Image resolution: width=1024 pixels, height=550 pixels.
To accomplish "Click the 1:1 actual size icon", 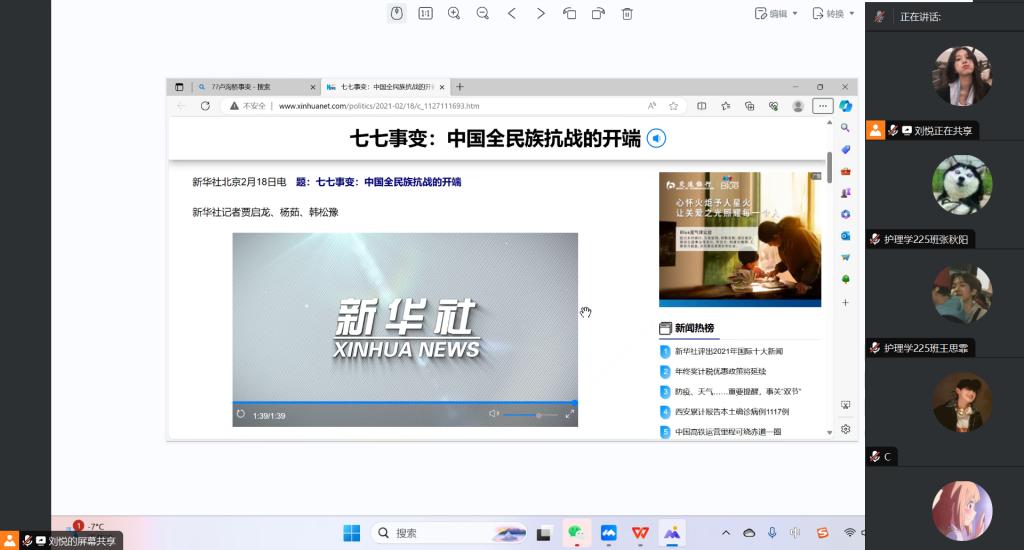I will (x=425, y=13).
